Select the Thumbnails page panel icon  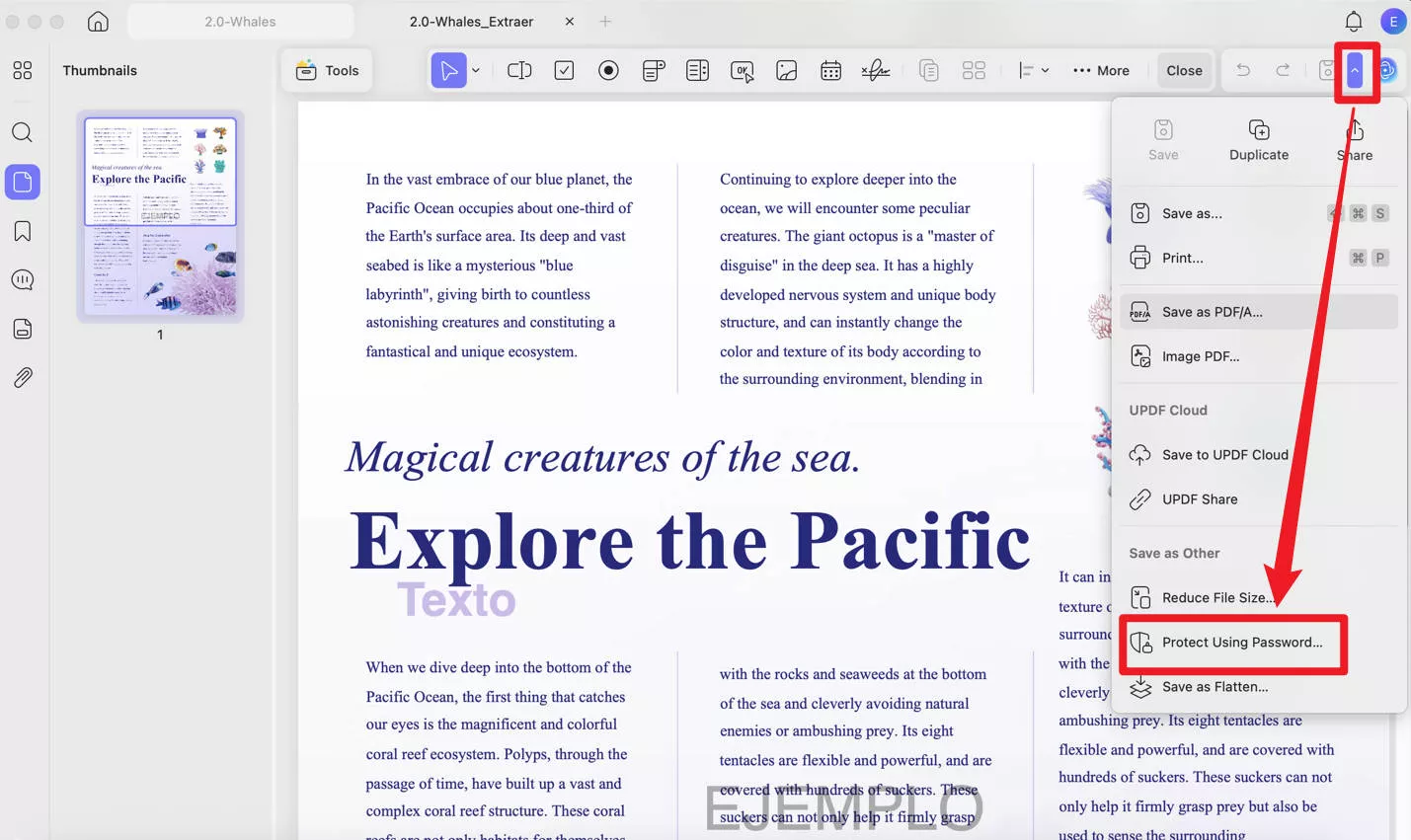pos(23,182)
